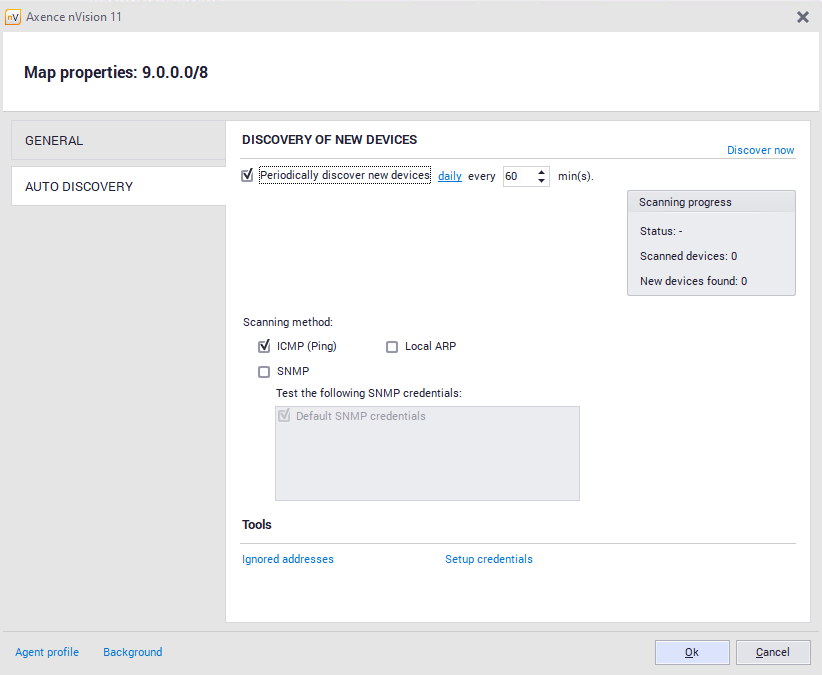
Task: Enable Local ARP scanning method
Action: [392, 347]
